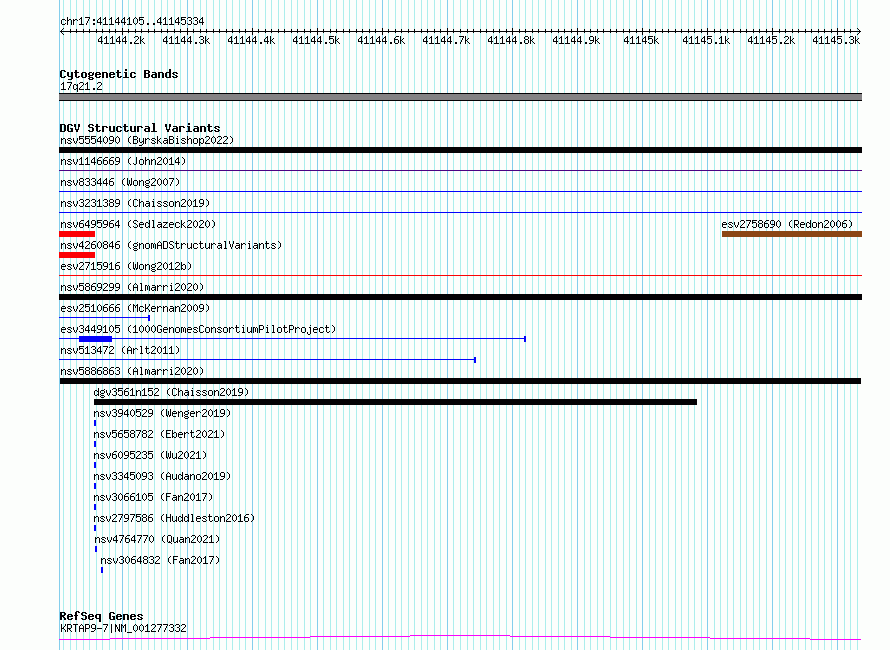Select nsv5886863 (Almarri2020) label
The height and width of the screenshot is (650, 890).
pyautogui.click(x=132, y=371)
